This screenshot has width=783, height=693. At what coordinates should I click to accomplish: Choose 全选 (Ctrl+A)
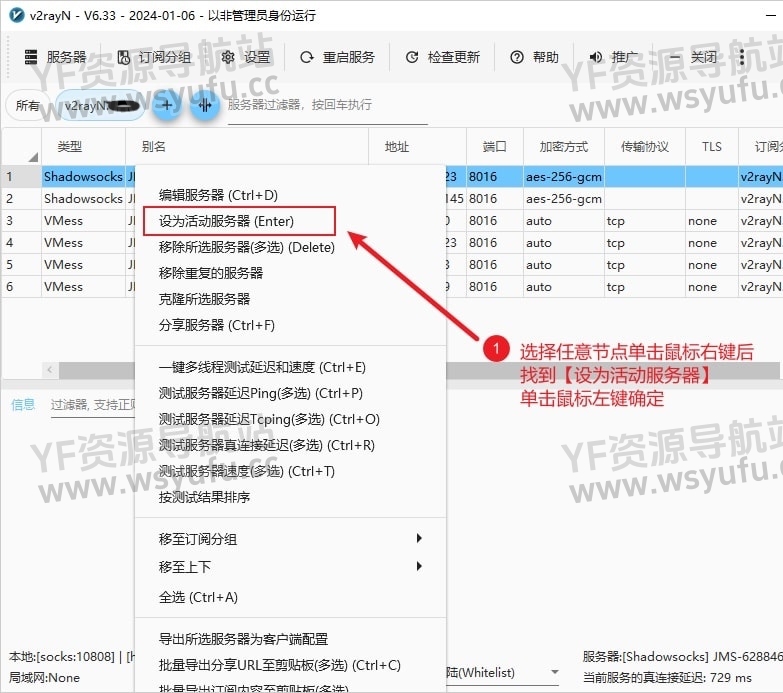[290, 597]
